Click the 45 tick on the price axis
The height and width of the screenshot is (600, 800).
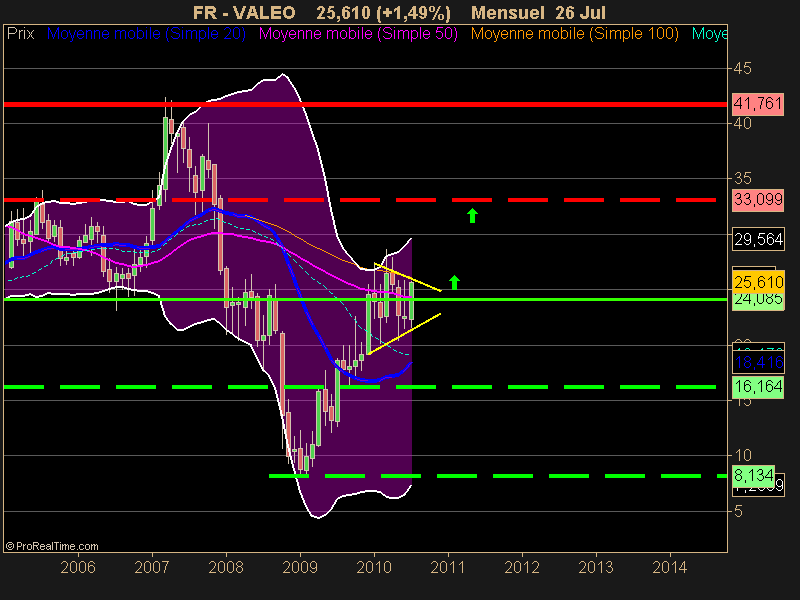click(742, 68)
